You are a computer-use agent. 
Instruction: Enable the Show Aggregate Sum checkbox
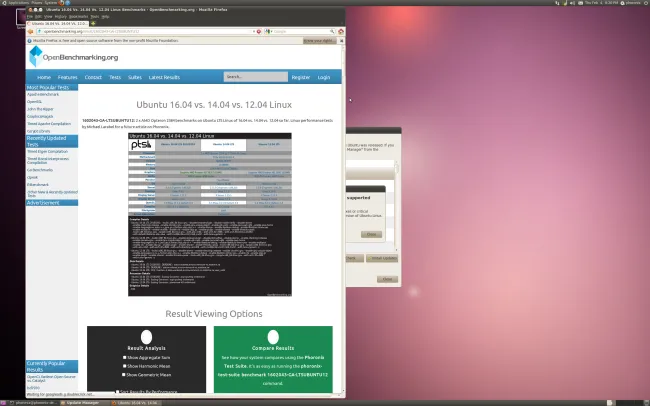(x=124, y=356)
